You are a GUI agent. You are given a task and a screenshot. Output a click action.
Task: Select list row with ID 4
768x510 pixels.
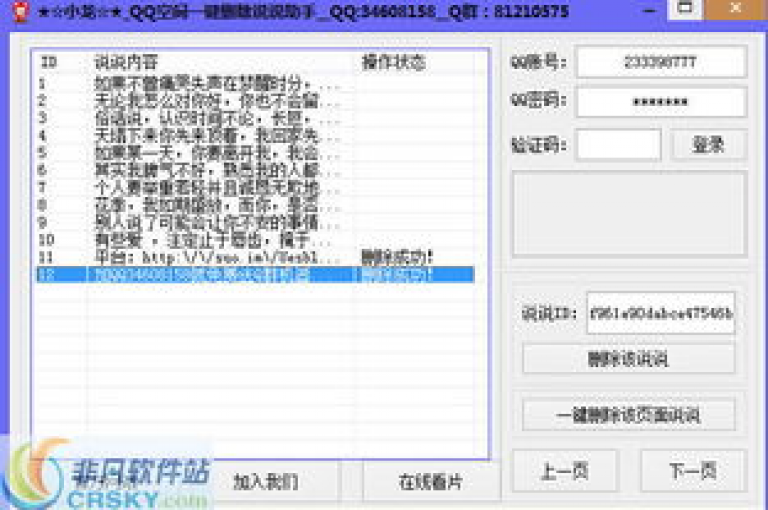(x=256, y=136)
